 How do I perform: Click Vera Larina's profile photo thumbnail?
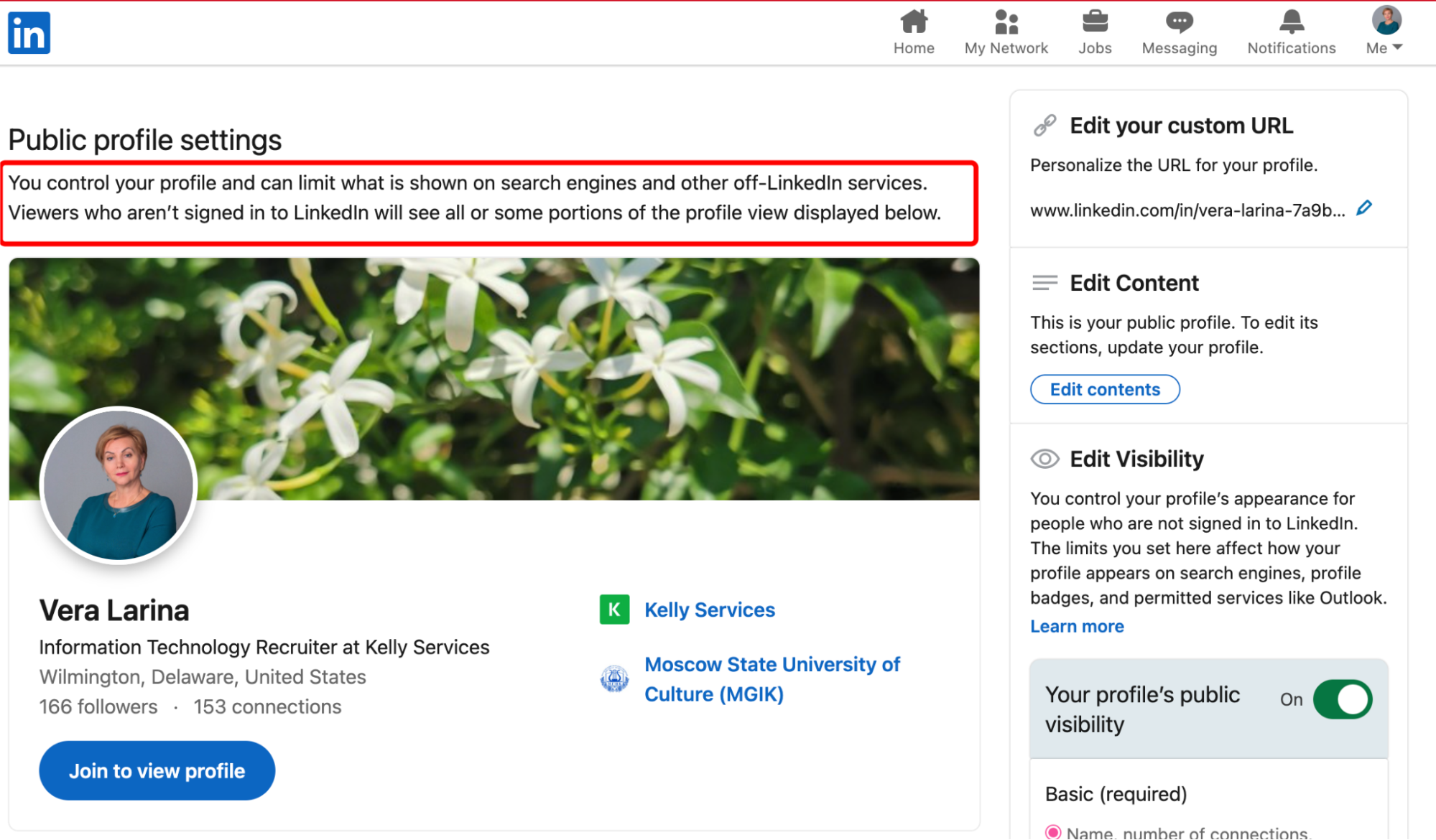click(x=119, y=486)
